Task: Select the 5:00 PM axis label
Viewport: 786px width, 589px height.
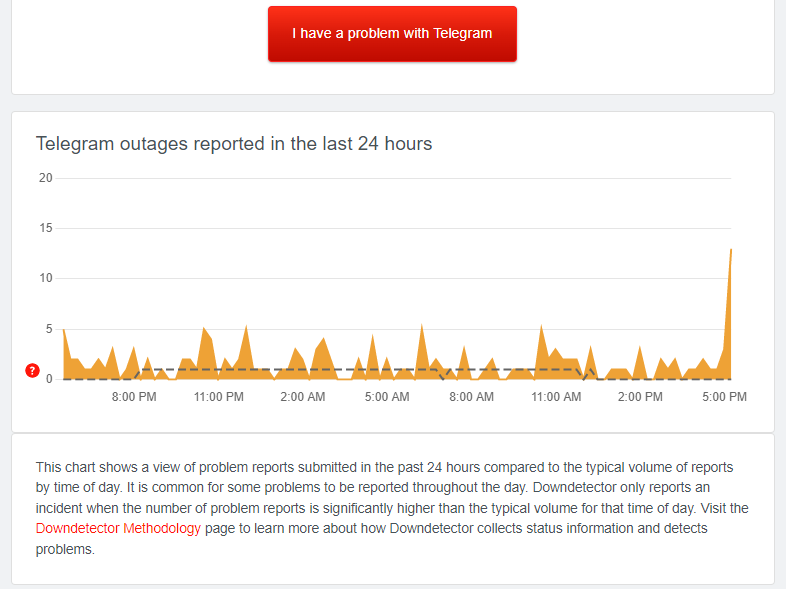Action: (724, 397)
